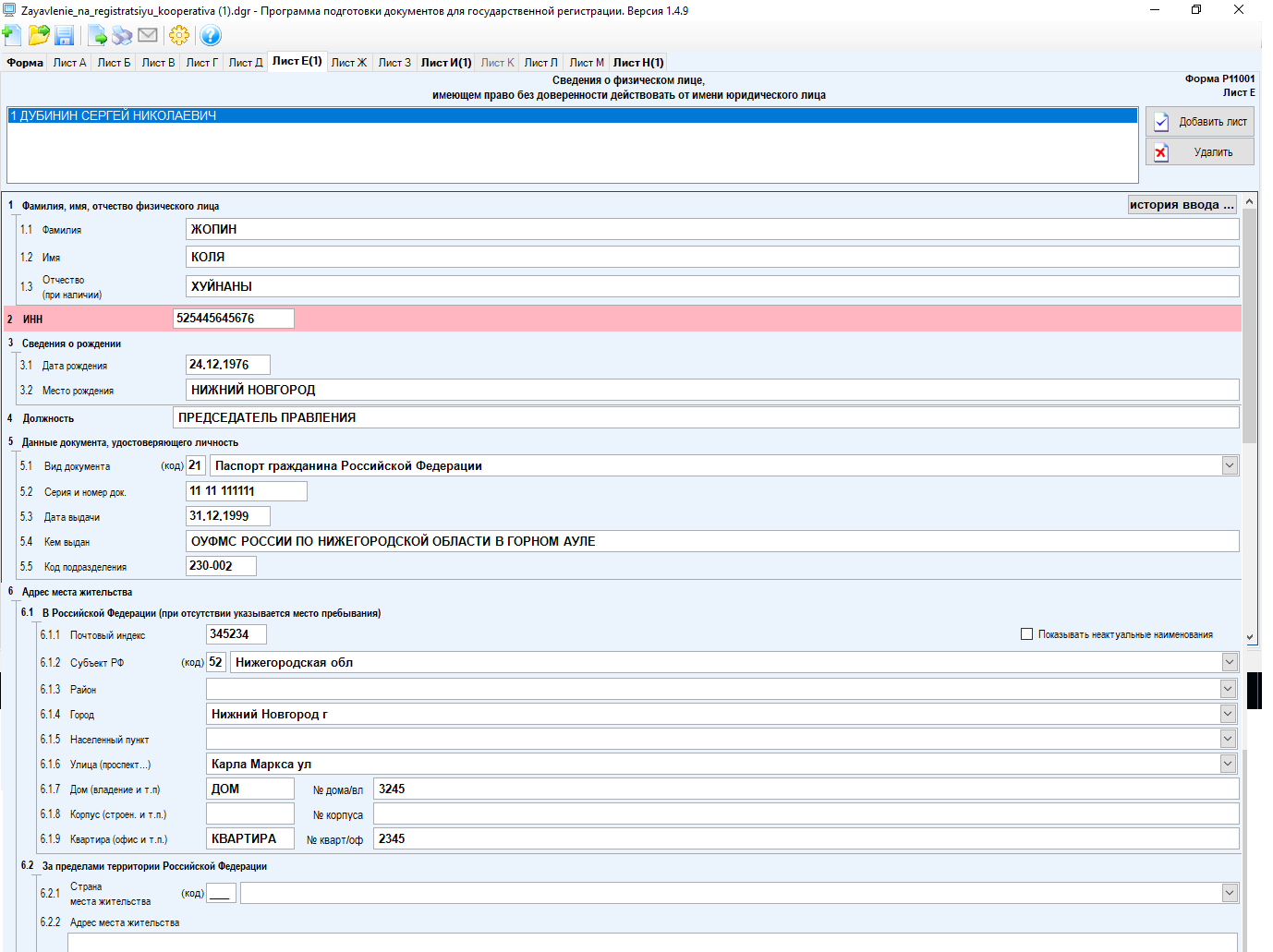Switch to the Форма tab

(25, 63)
